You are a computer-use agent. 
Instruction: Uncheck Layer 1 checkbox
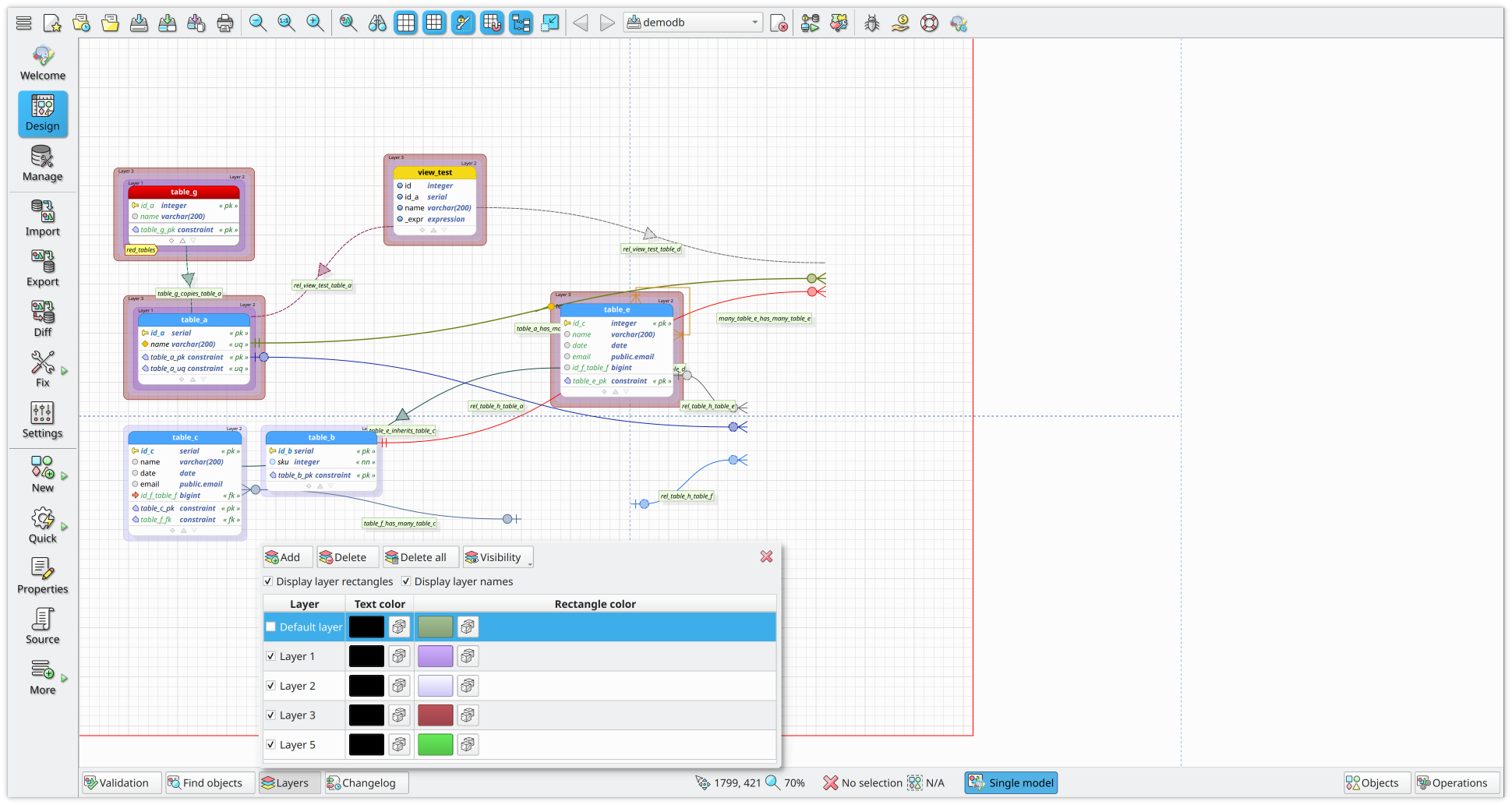pos(271,656)
